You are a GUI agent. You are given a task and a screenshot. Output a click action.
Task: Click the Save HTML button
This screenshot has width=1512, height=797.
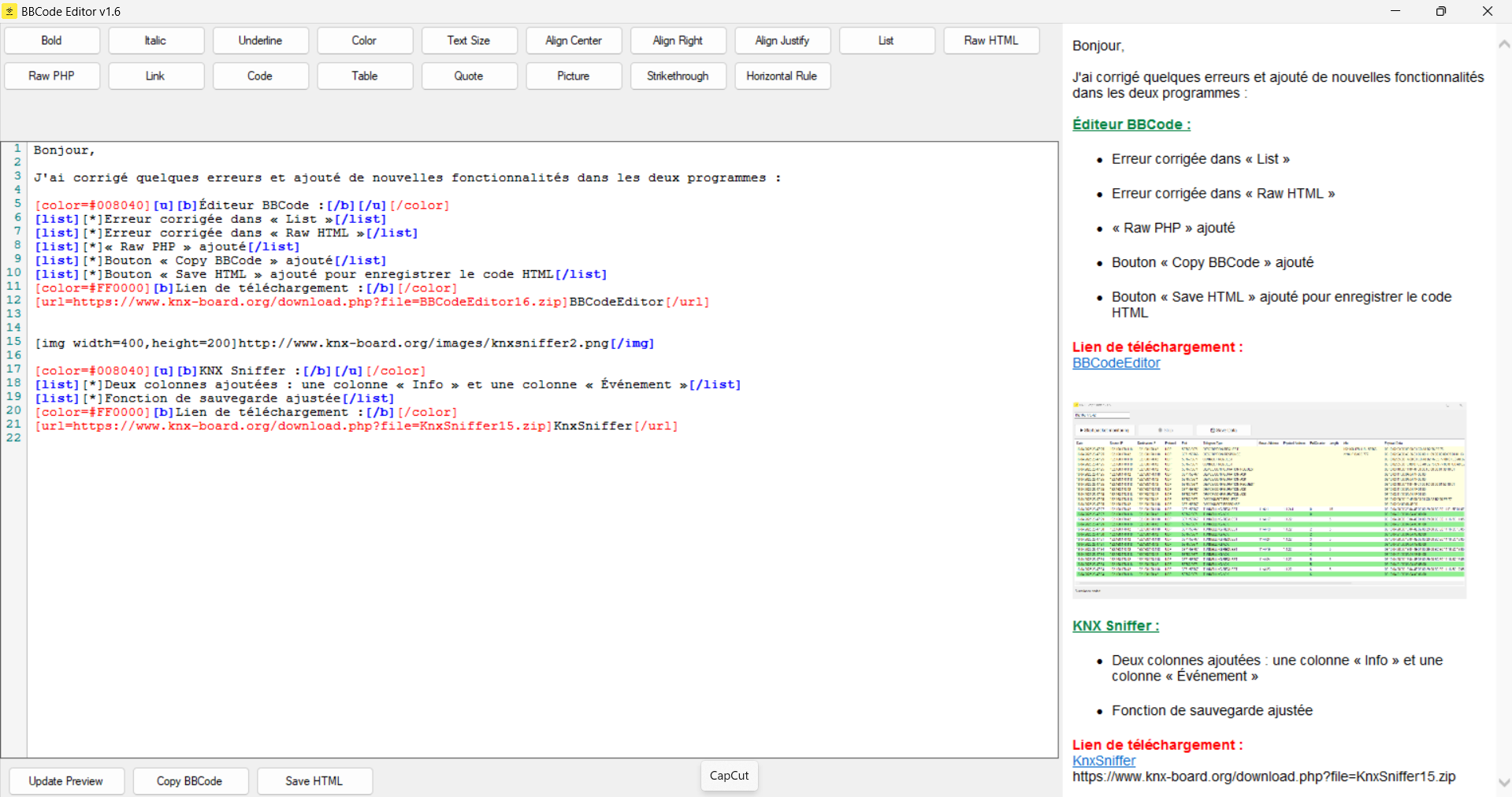pos(315,781)
